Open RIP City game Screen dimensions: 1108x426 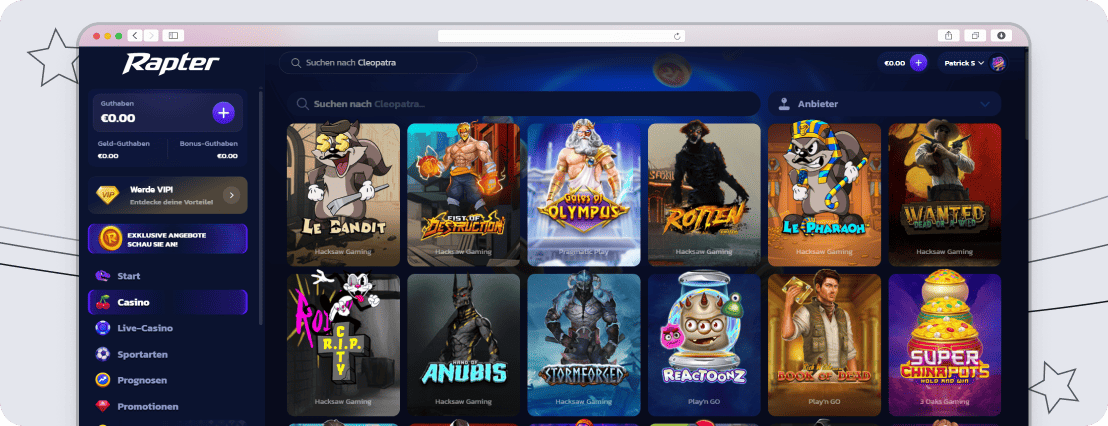click(343, 345)
